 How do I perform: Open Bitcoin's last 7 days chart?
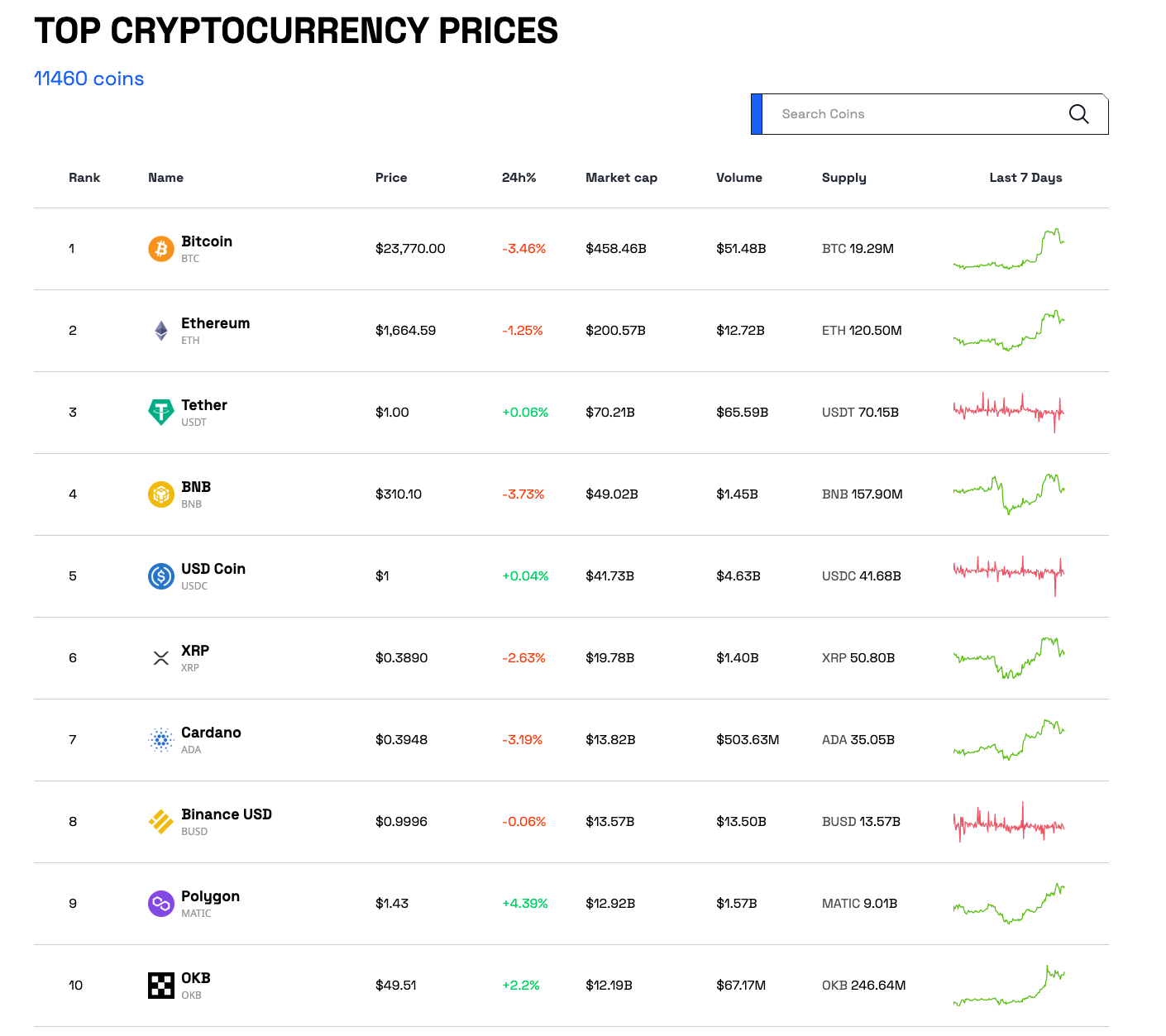[1009, 249]
